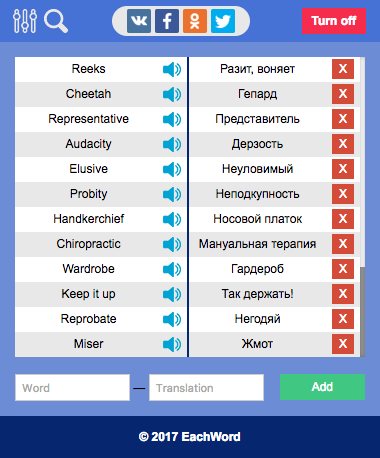The image size is (380, 458).
Task: Open the settings sliders icon
Action: (25, 21)
